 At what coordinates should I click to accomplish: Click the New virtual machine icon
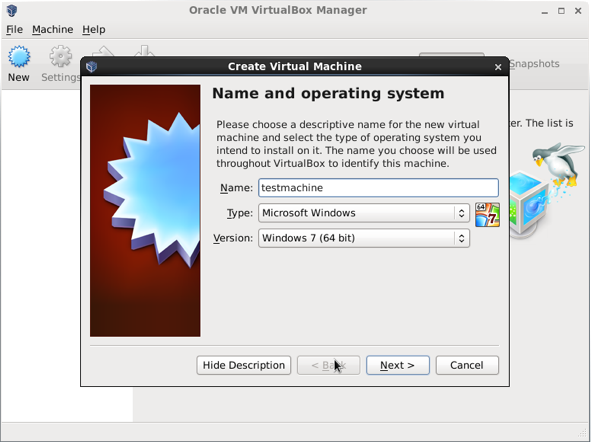point(19,57)
